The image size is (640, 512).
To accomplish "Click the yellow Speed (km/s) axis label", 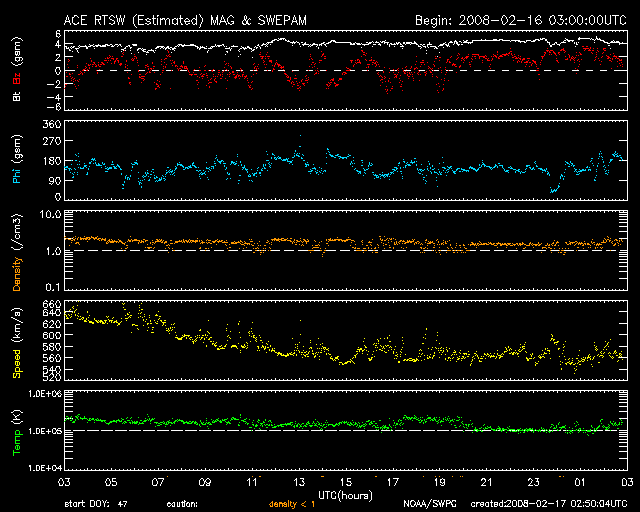I will 17,343.
